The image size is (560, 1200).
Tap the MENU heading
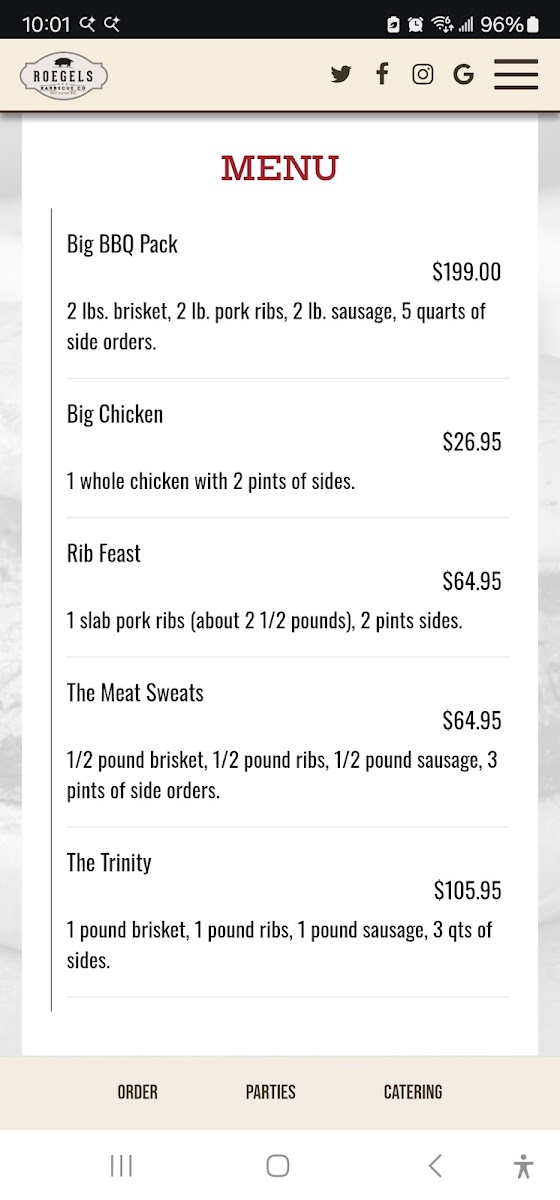(x=280, y=168)
